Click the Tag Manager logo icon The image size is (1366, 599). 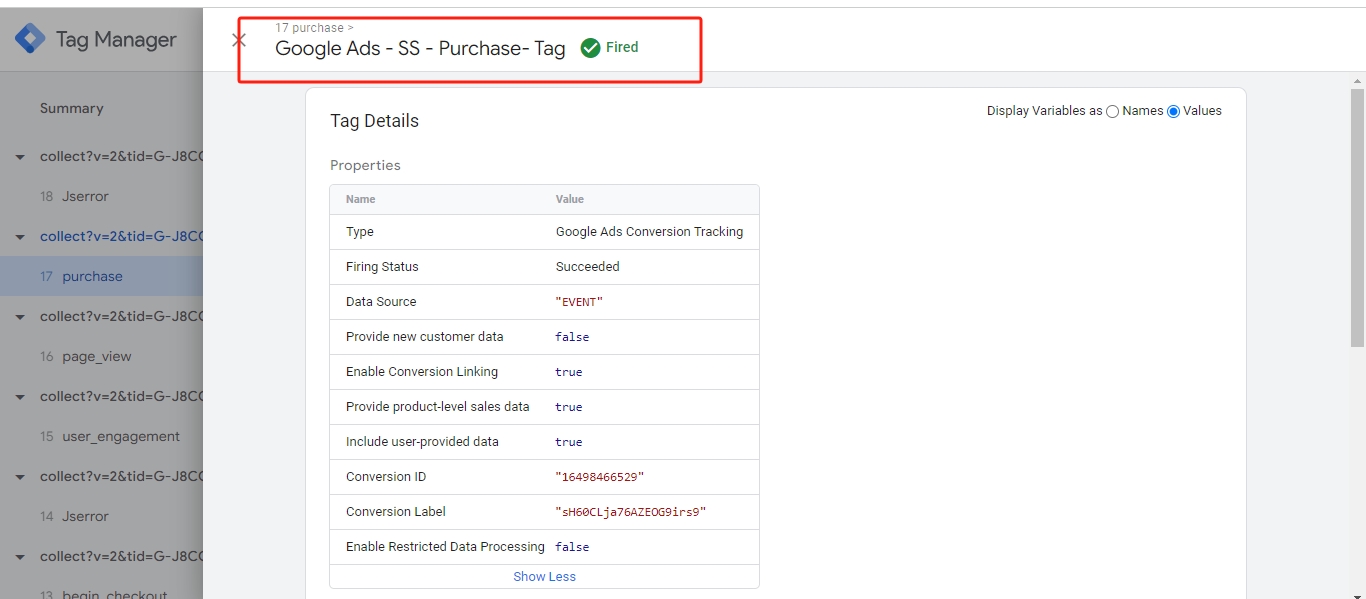click(30, 39)
